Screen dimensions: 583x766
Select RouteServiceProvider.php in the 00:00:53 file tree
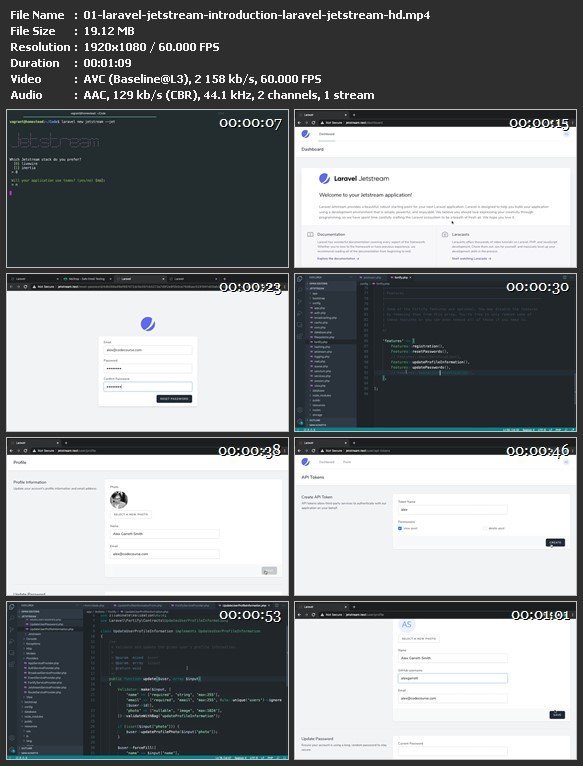click(x=43, y=692)
